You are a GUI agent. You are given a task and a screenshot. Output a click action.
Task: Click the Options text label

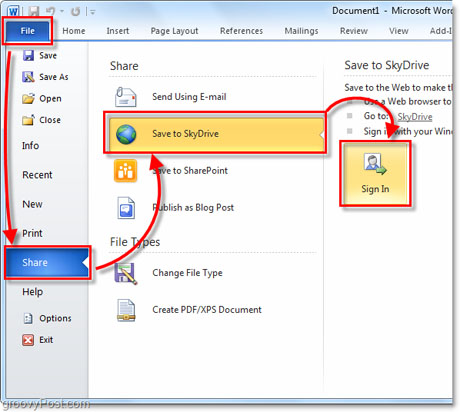55,318
